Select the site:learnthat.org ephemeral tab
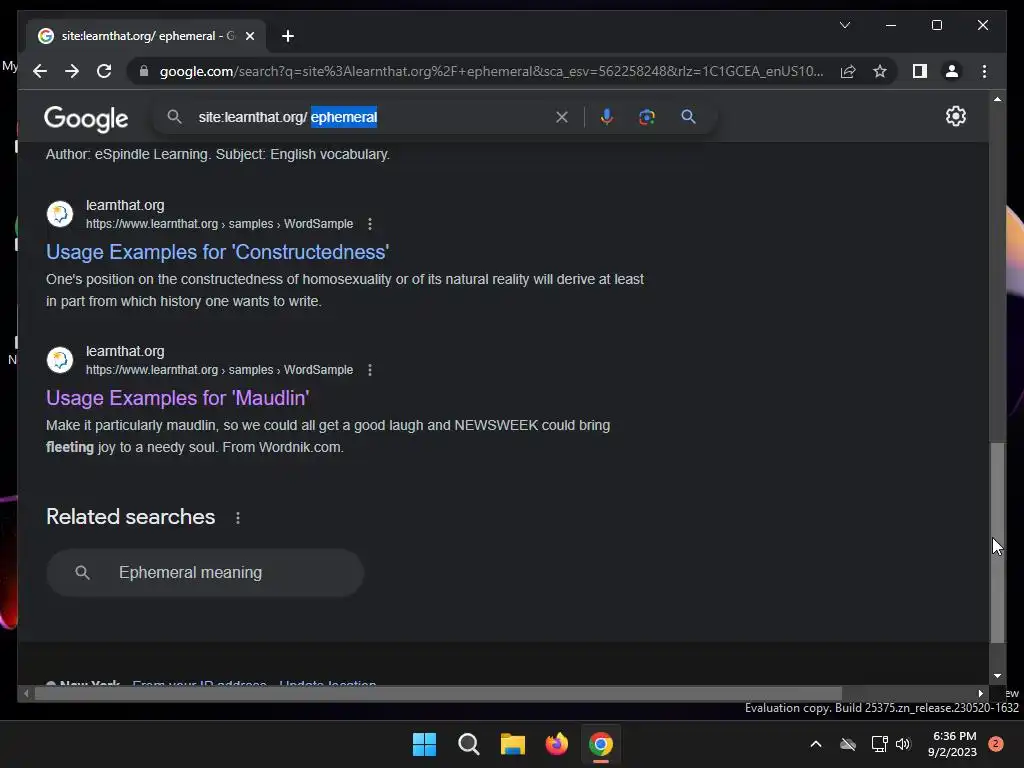The height and width of the screenshot is (768, 1024). click(x=146, y=36)
